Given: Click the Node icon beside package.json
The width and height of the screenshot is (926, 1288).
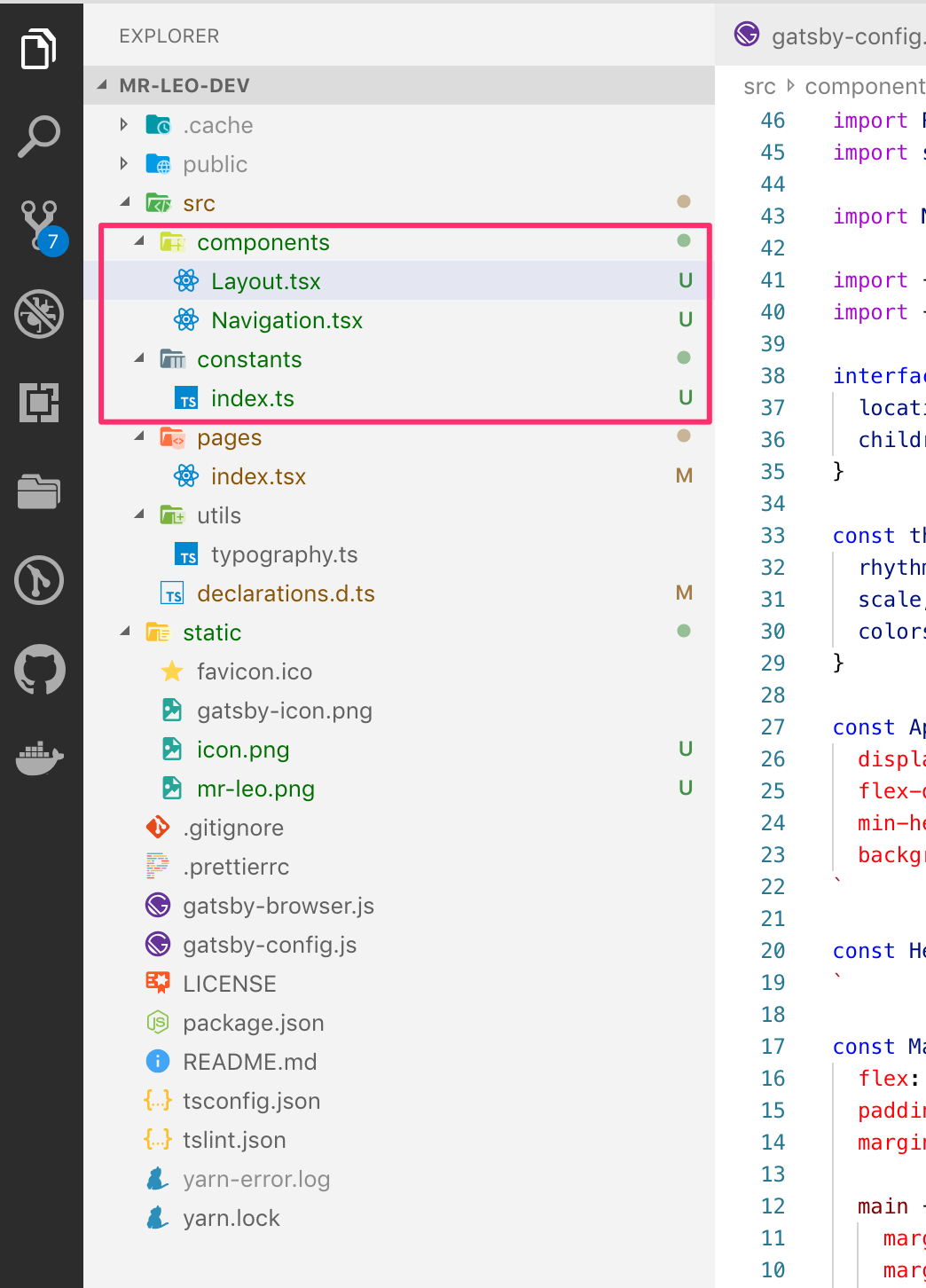Looking at the screenshot, I should pyautogui.click(x=158, y=1023).
